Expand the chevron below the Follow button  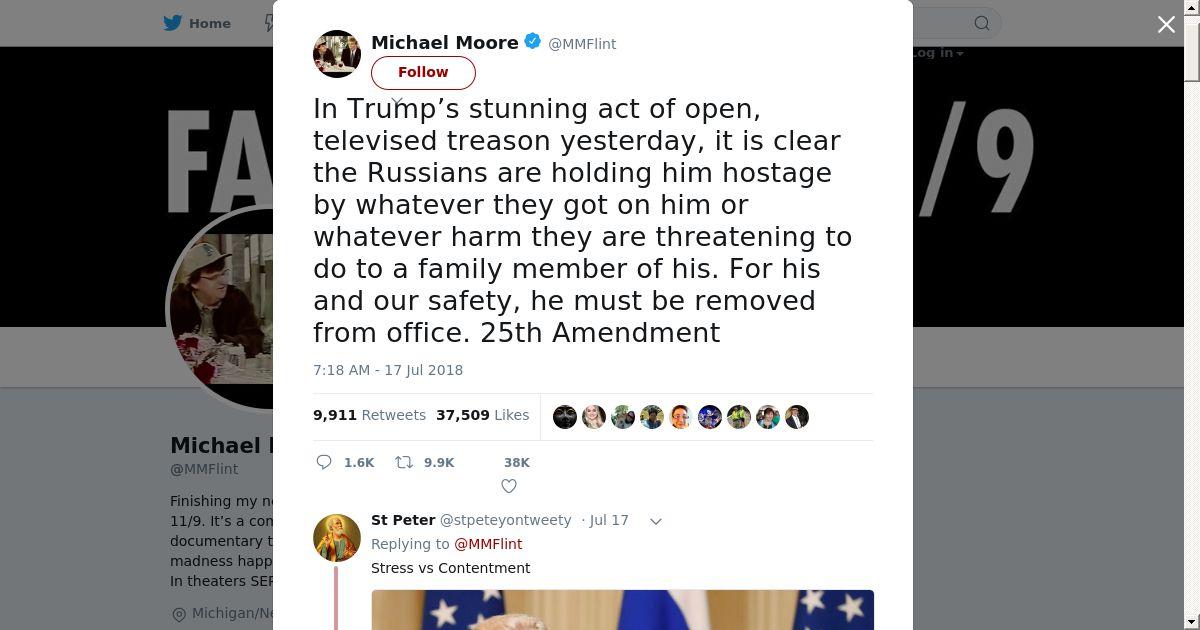point(397,102)
